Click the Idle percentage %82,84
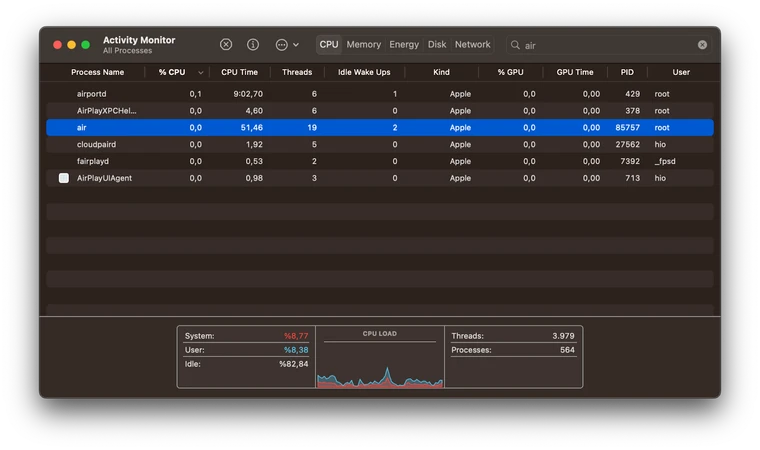 (294, 364)
